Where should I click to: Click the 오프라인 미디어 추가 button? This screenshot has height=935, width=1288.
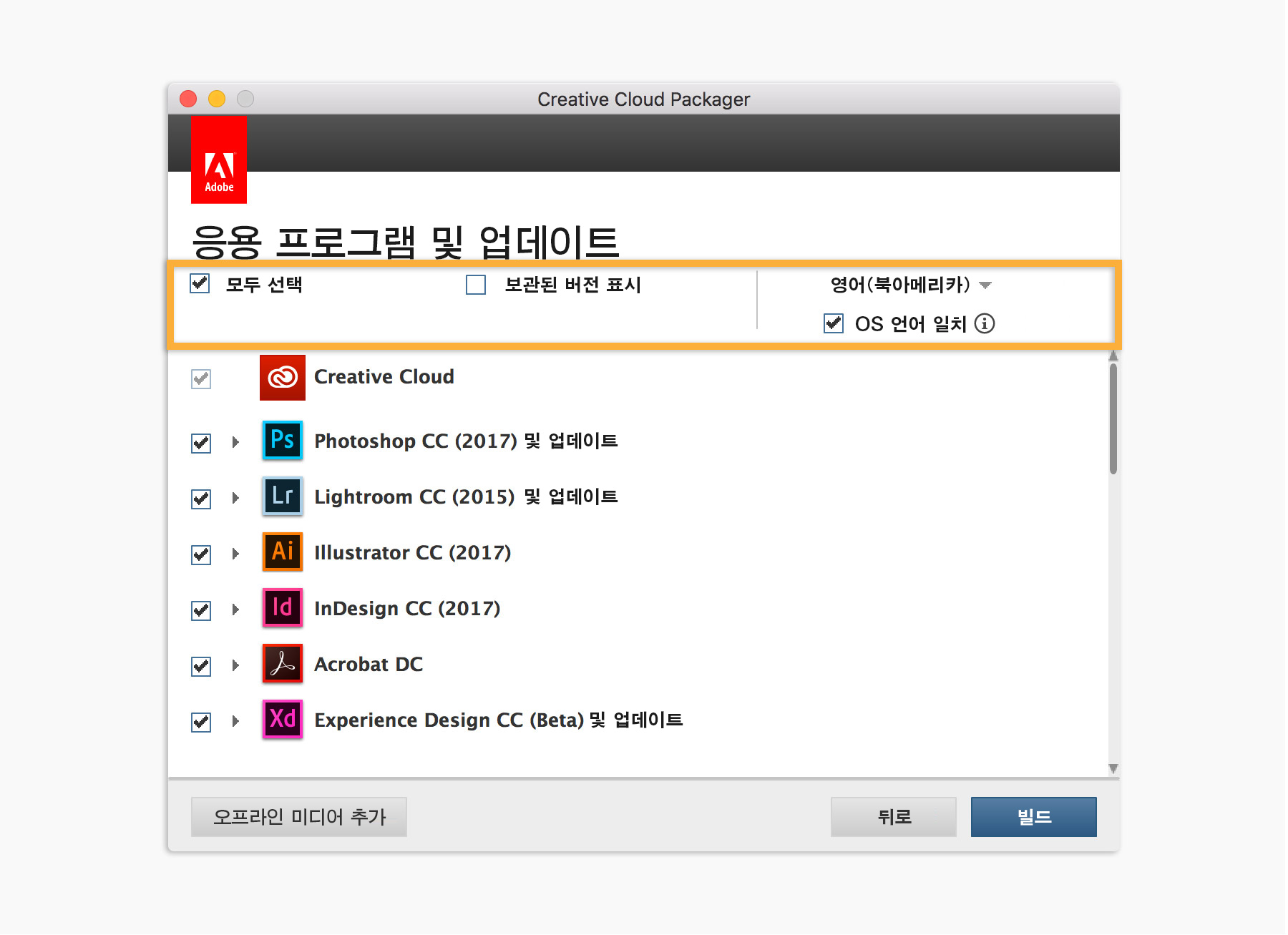299,817
